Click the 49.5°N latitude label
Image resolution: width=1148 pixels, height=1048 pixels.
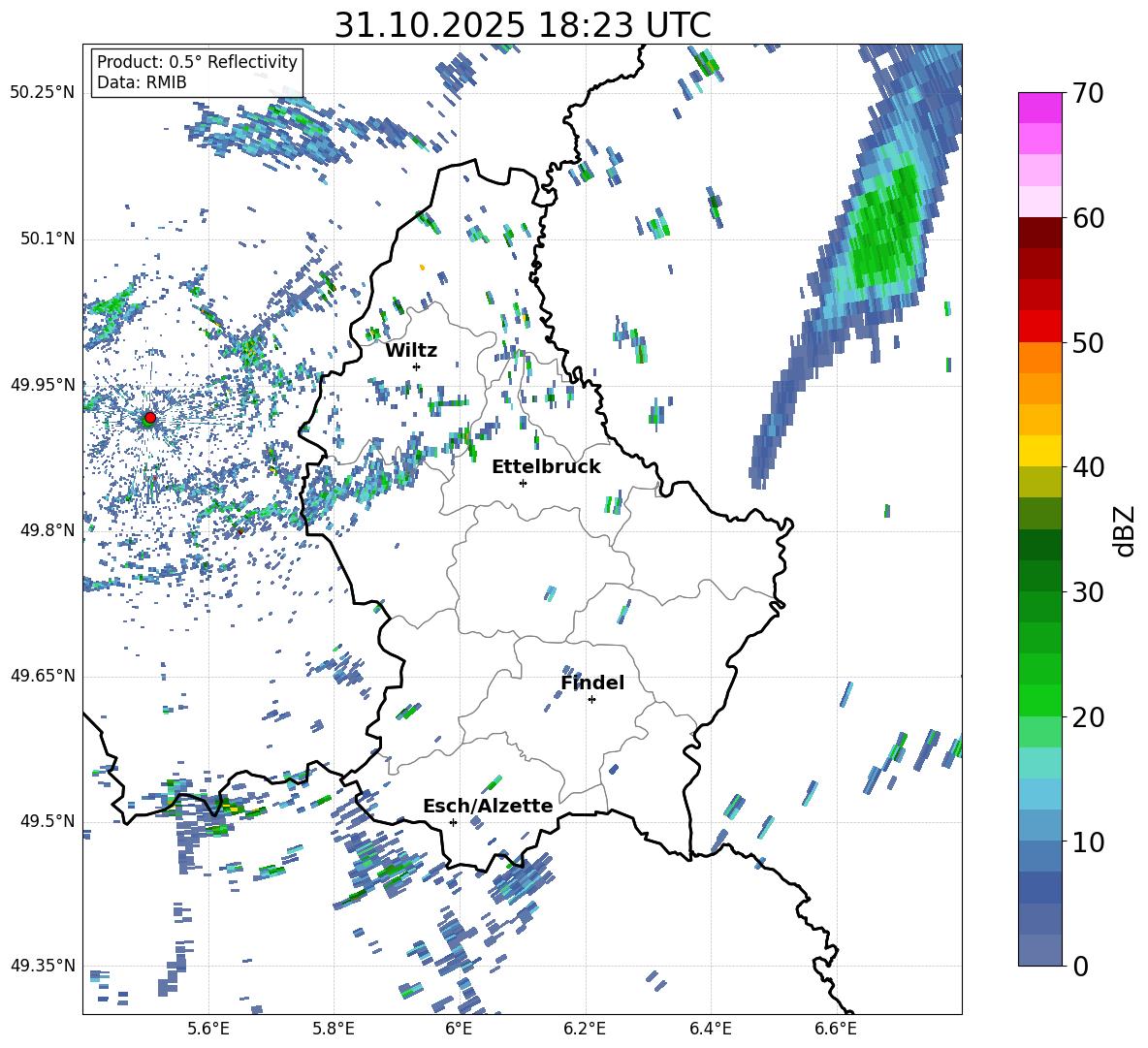[x=47, y=820]
